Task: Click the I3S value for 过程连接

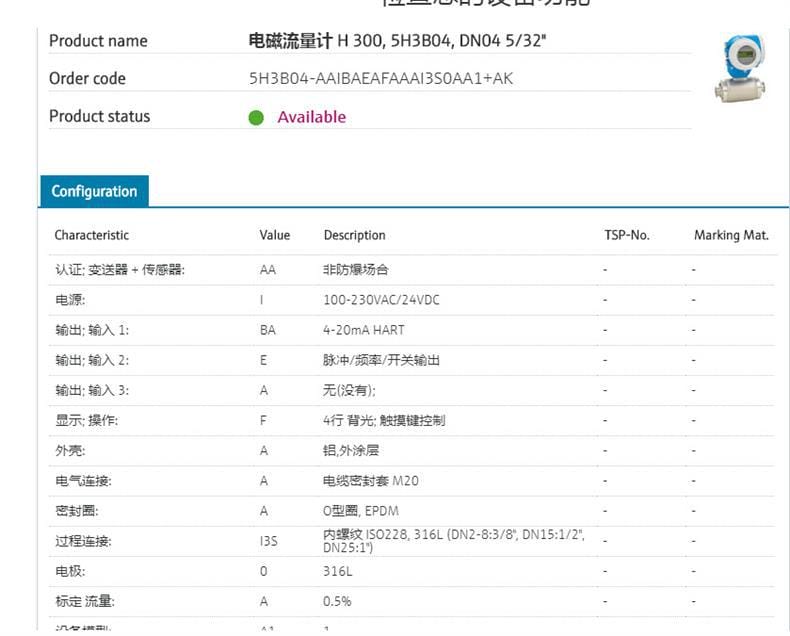Action: [268, 542]
